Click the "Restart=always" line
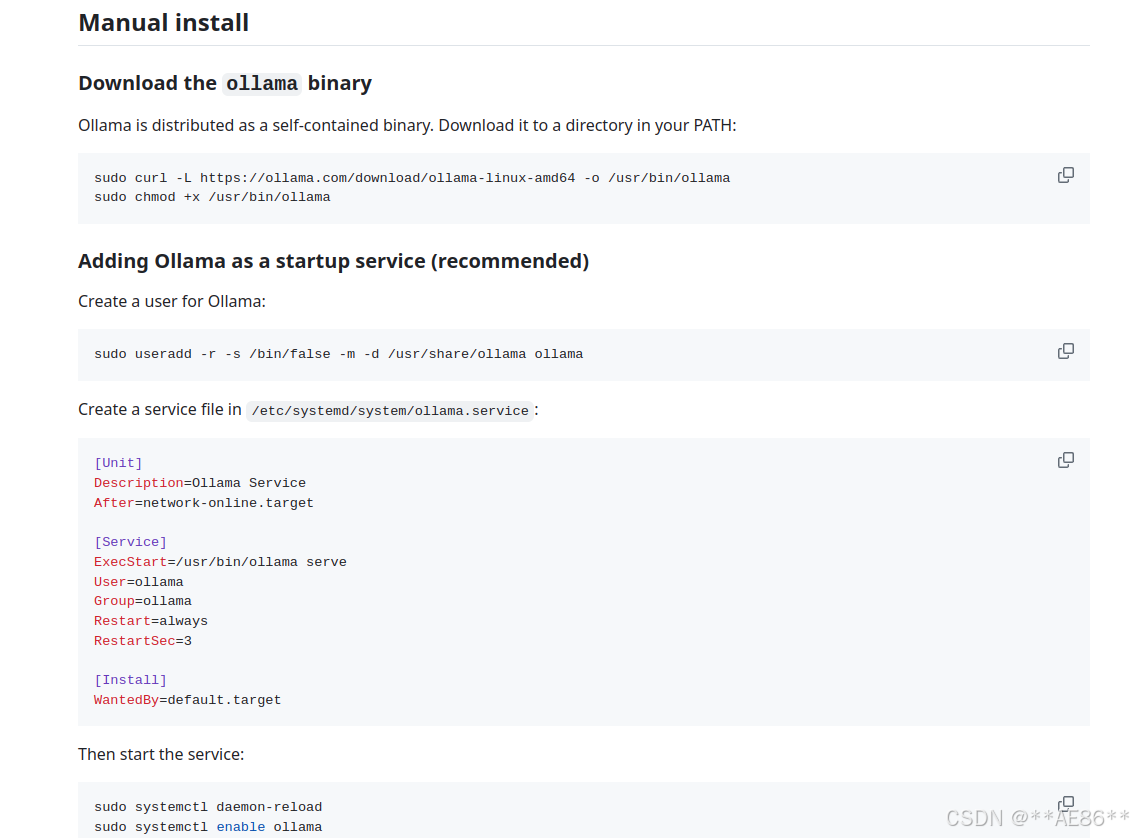The height and width of the screenshot is (838, 1134). click(150, 621)
